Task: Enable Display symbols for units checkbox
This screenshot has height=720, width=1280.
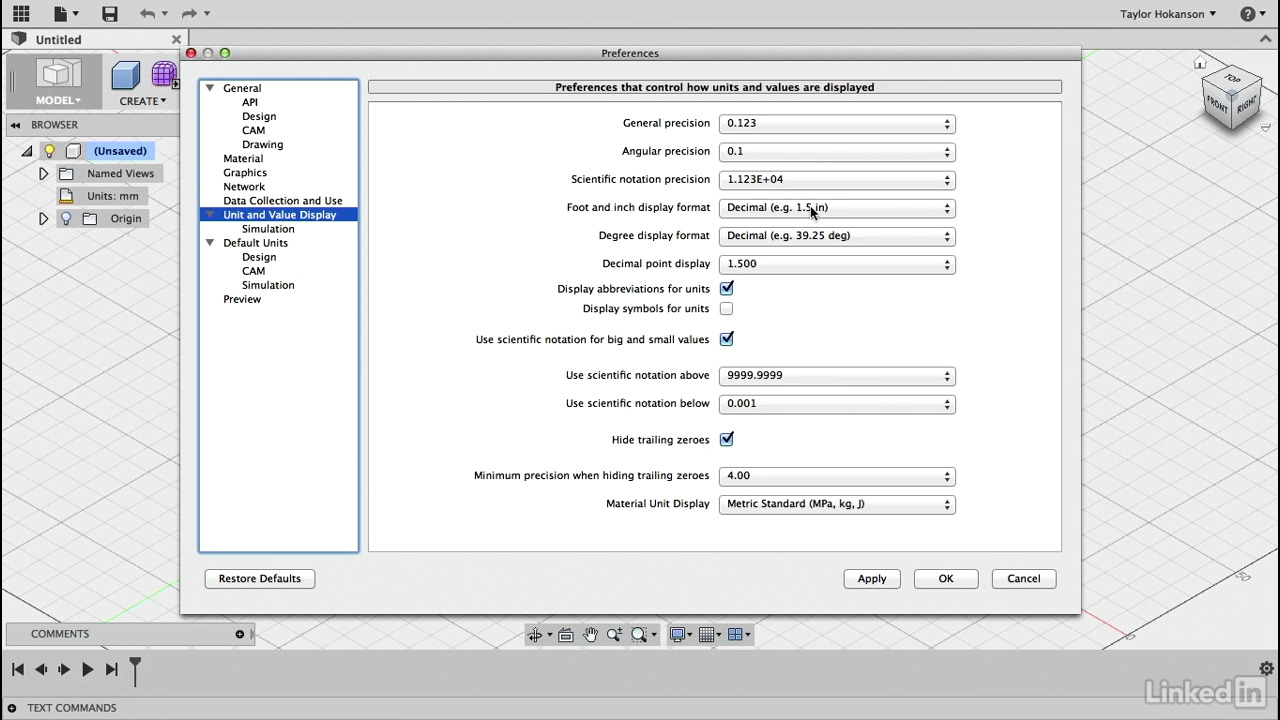Action: pyautogui.click(x=727, y=309)
